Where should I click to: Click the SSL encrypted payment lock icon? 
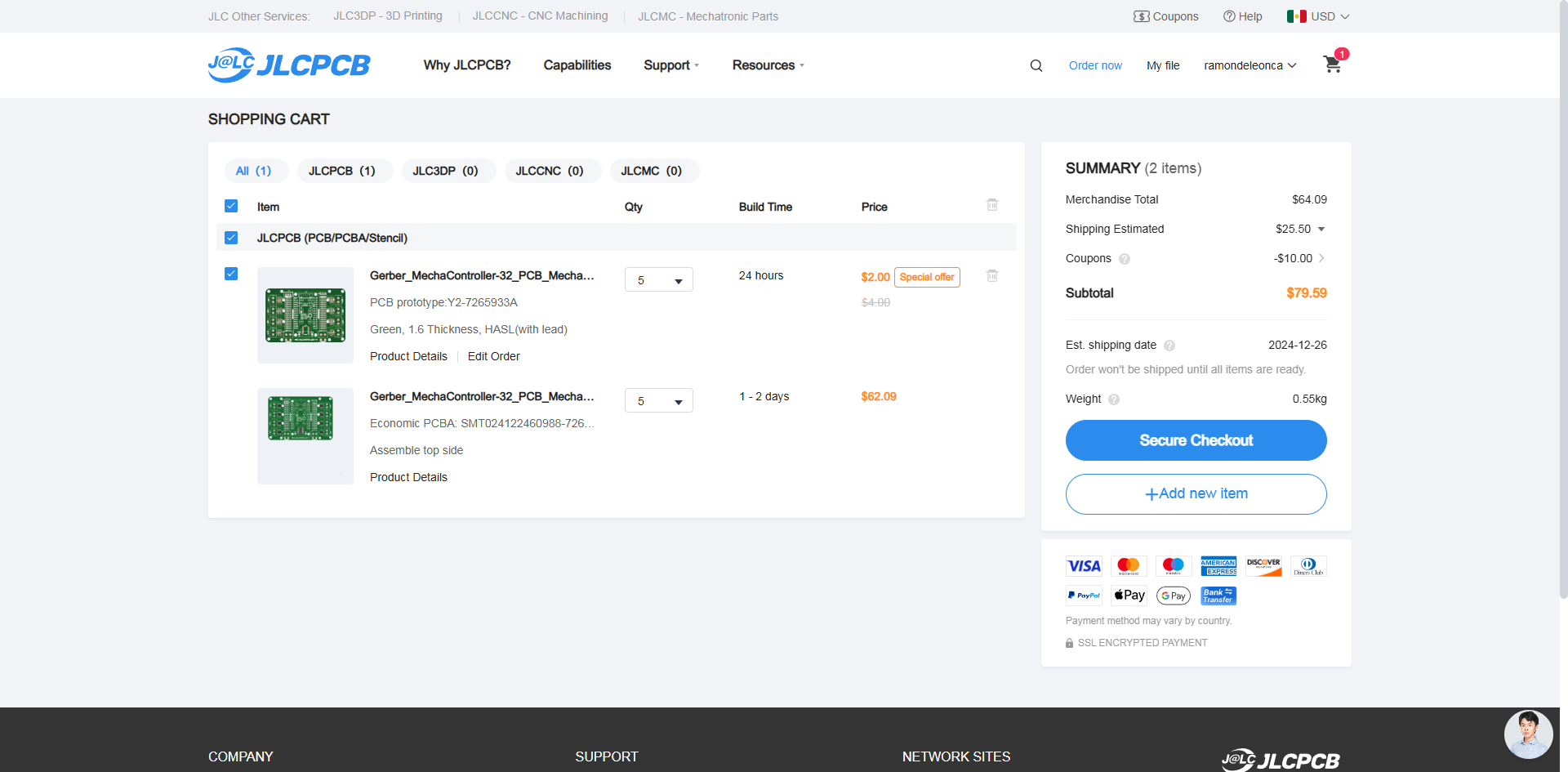(1070, 643)
